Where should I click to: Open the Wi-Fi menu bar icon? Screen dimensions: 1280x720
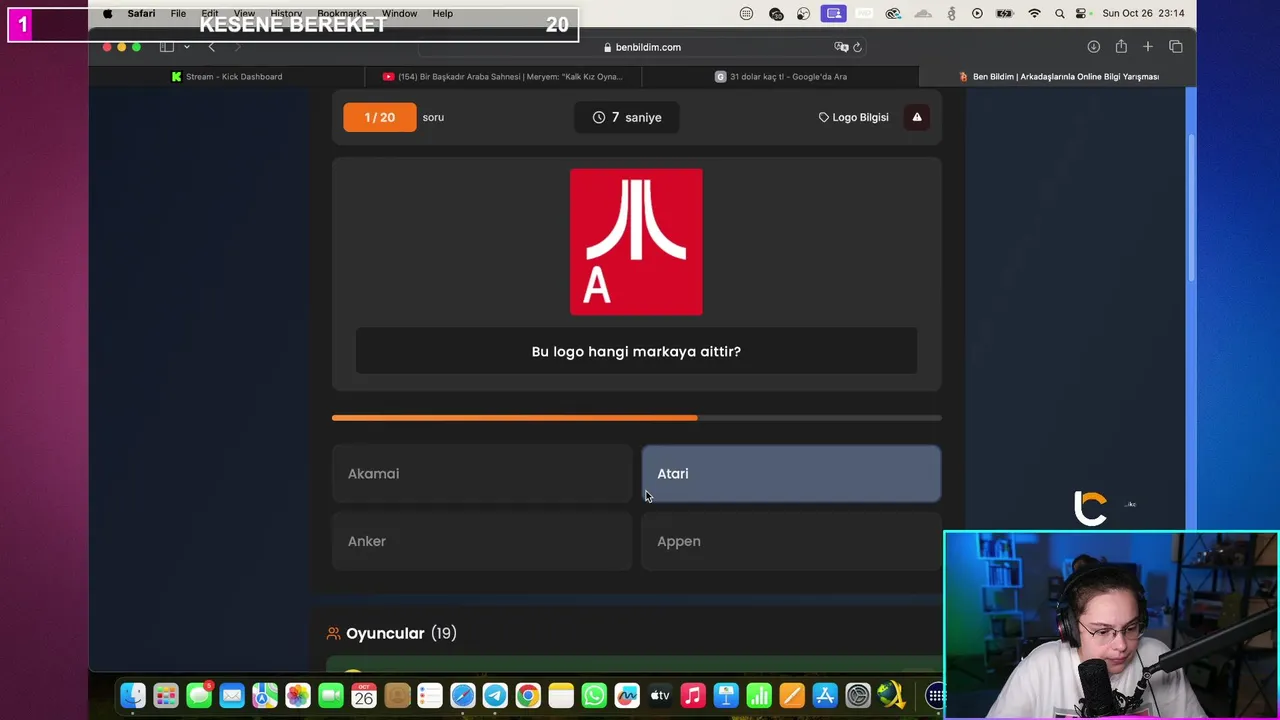point(1034,13)
